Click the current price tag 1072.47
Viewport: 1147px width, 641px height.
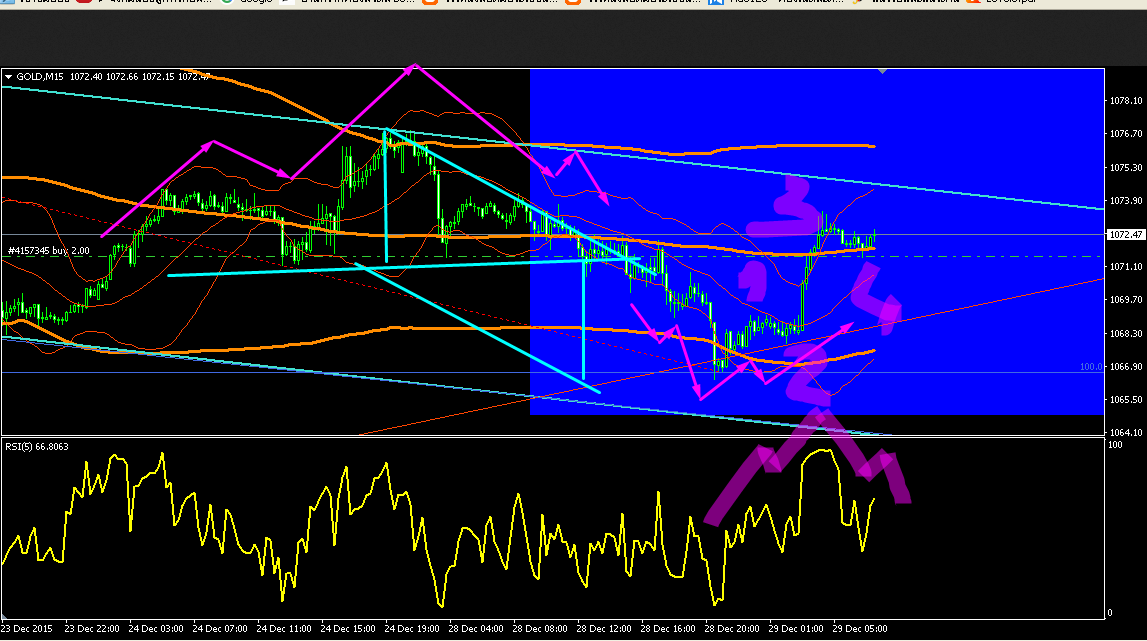pos(1125,235)
